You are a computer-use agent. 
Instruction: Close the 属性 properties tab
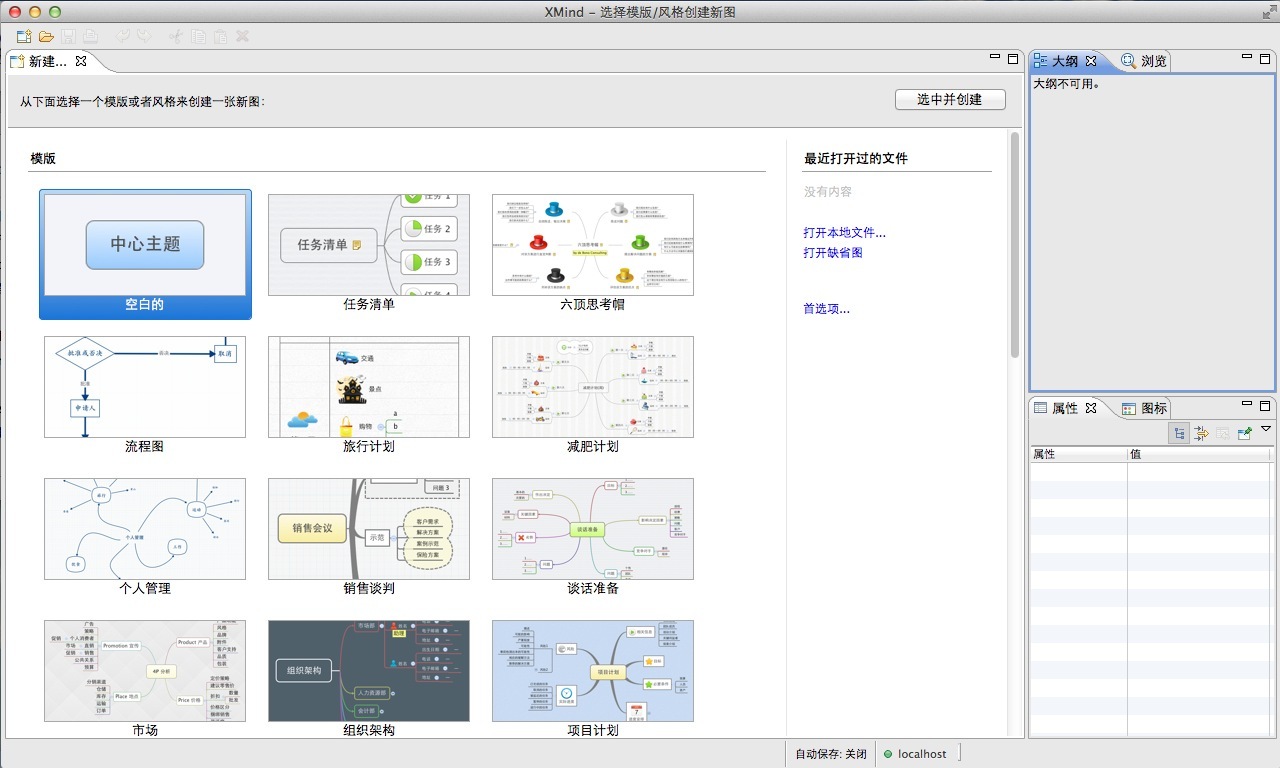1091,408
